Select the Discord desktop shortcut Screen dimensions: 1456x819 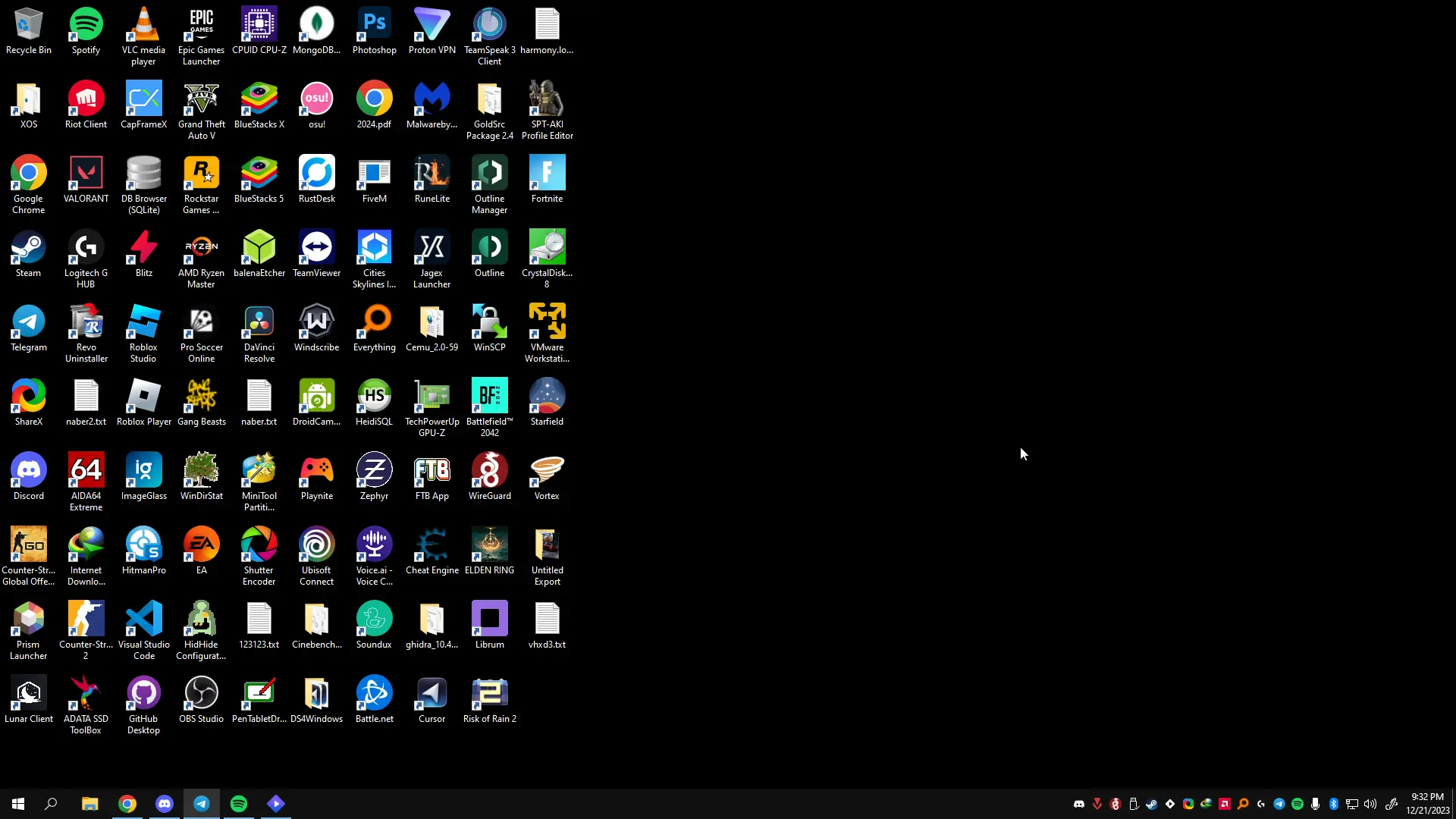click(x=29, y=478)
